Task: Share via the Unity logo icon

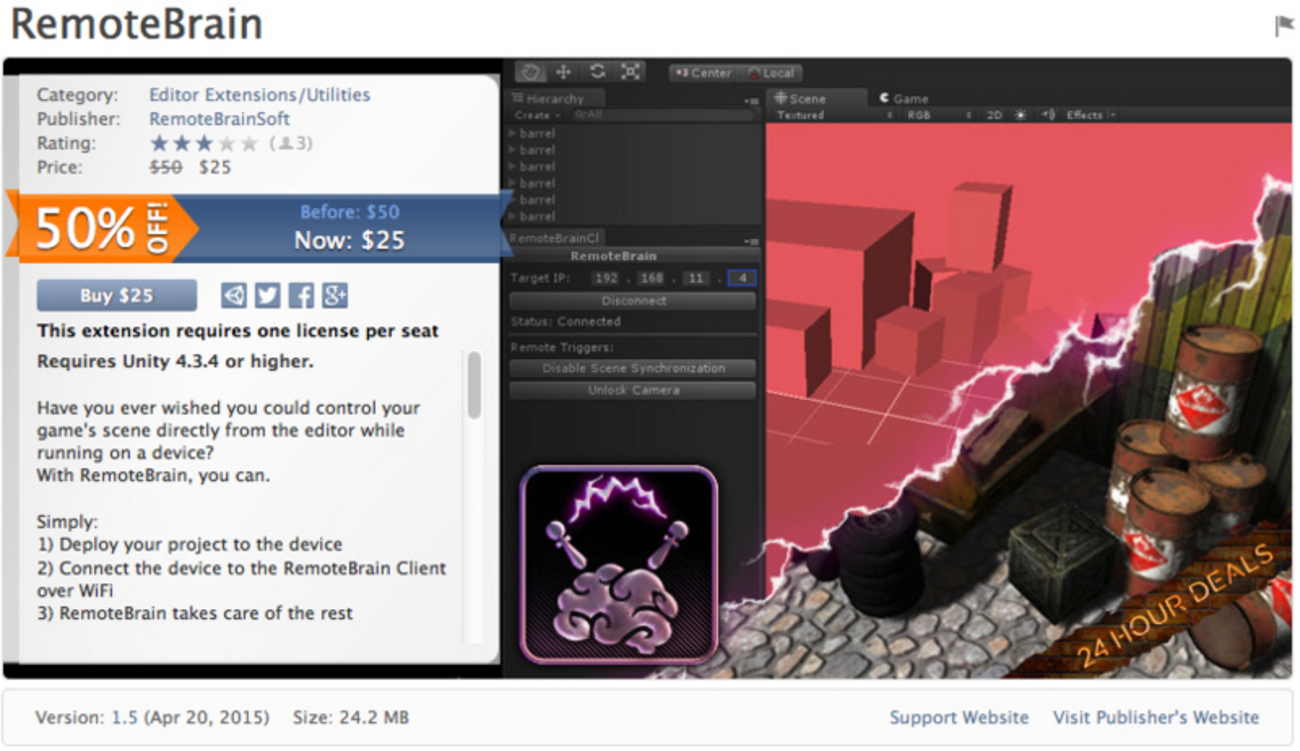Action: coord(234,295)
